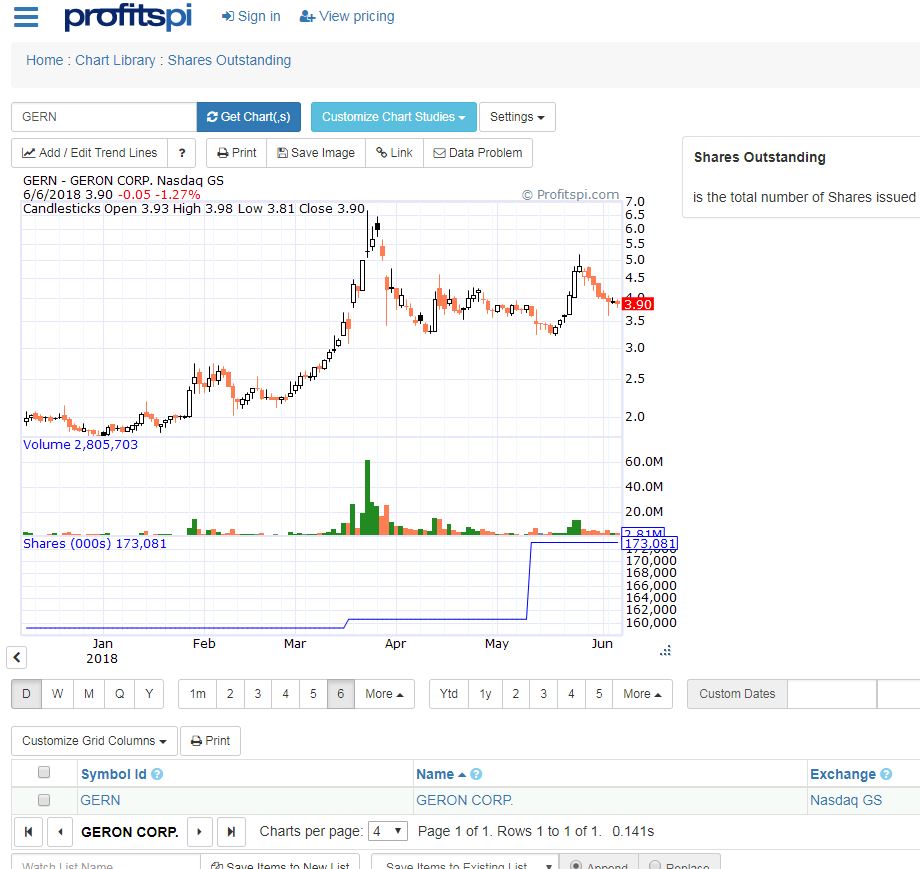Click the Get Chart(s) button
920x869 pixels.
click(249, 117)
